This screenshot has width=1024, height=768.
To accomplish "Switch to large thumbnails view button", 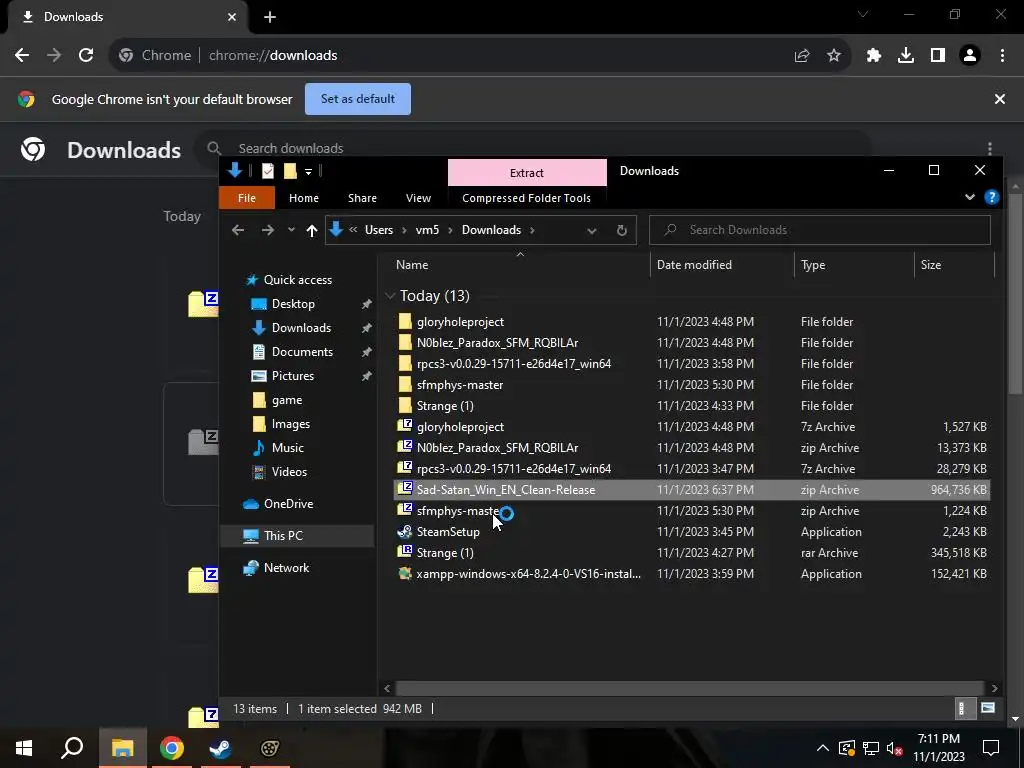I will coord(988,709).
